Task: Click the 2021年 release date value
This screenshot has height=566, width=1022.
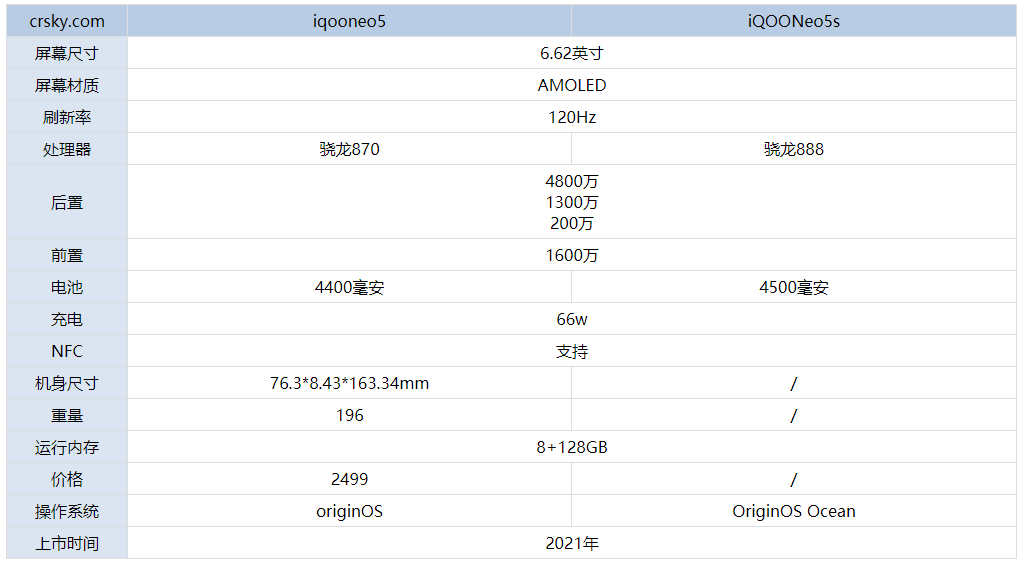Action: tap(571, 543)
